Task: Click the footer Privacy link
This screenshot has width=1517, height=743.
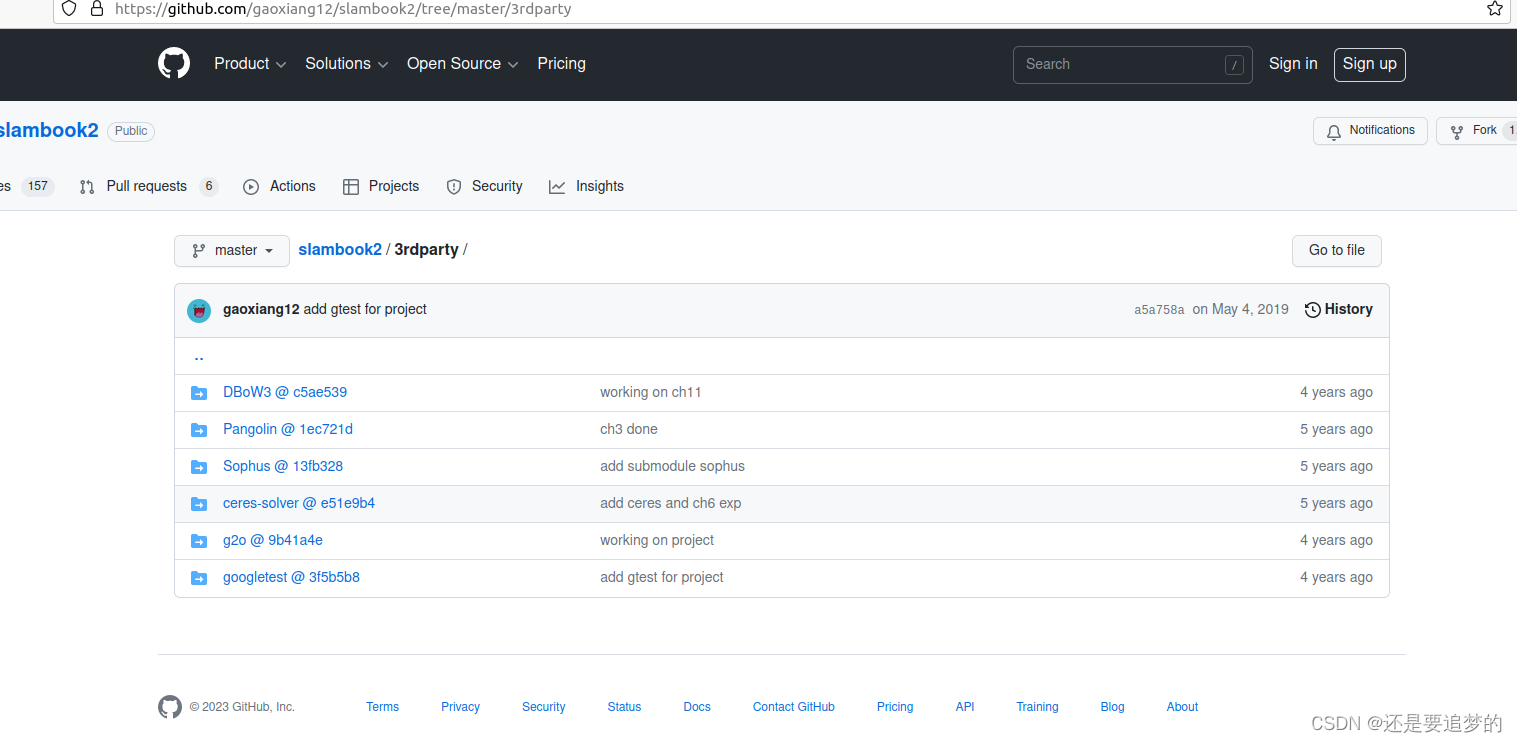Action: tap(460, 707)
